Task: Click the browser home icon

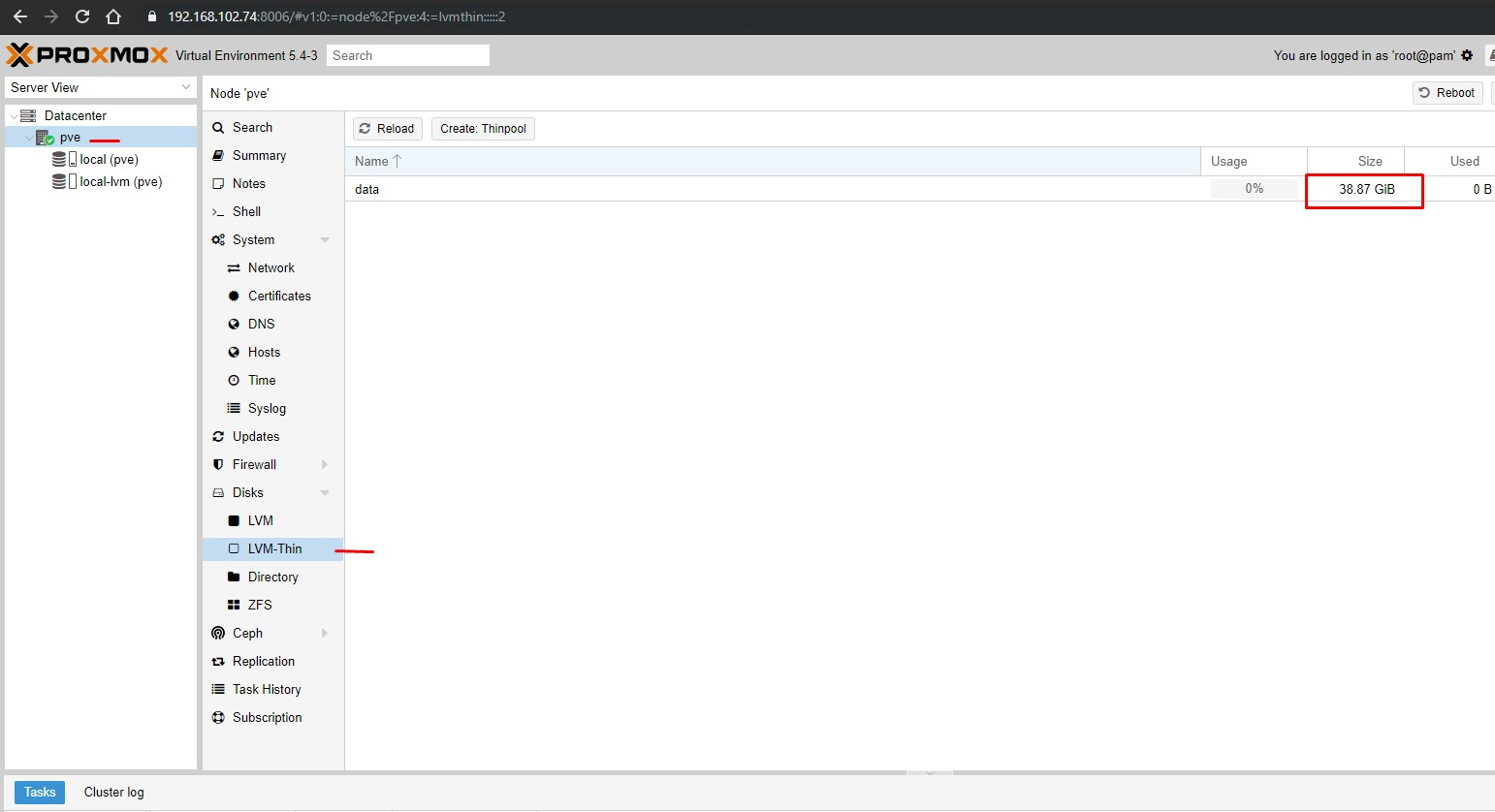Action: (113, 16)
